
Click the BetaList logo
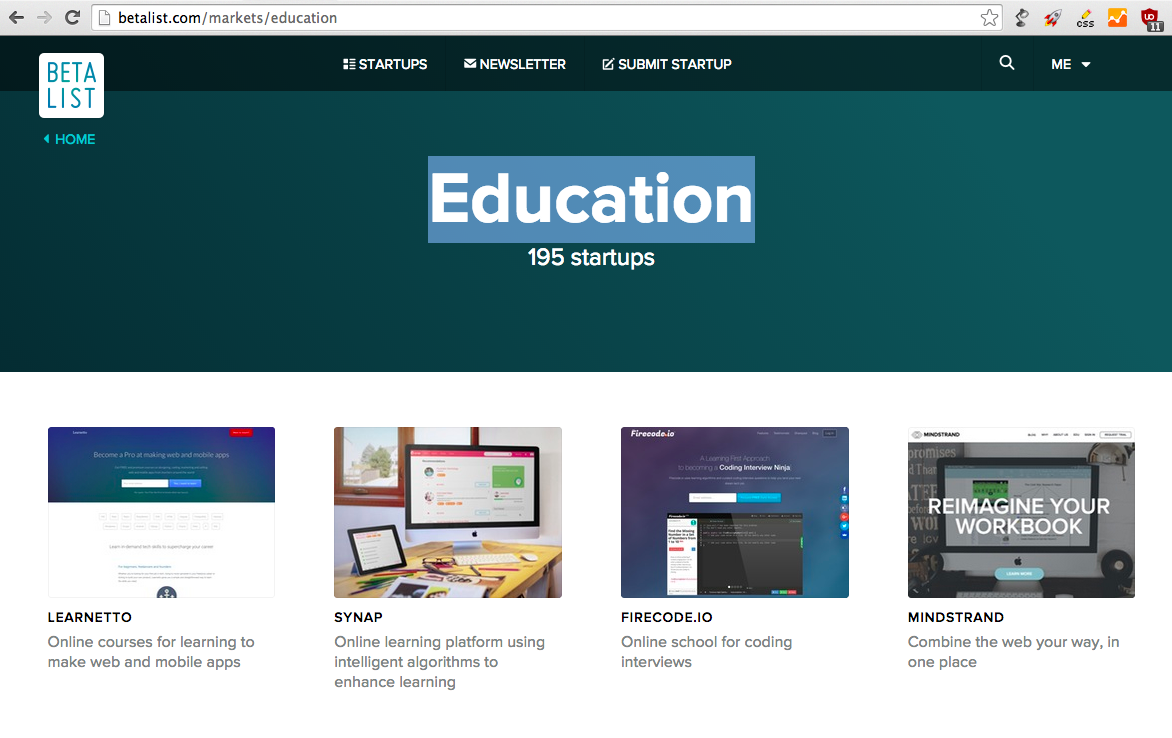tap(71, 85)
